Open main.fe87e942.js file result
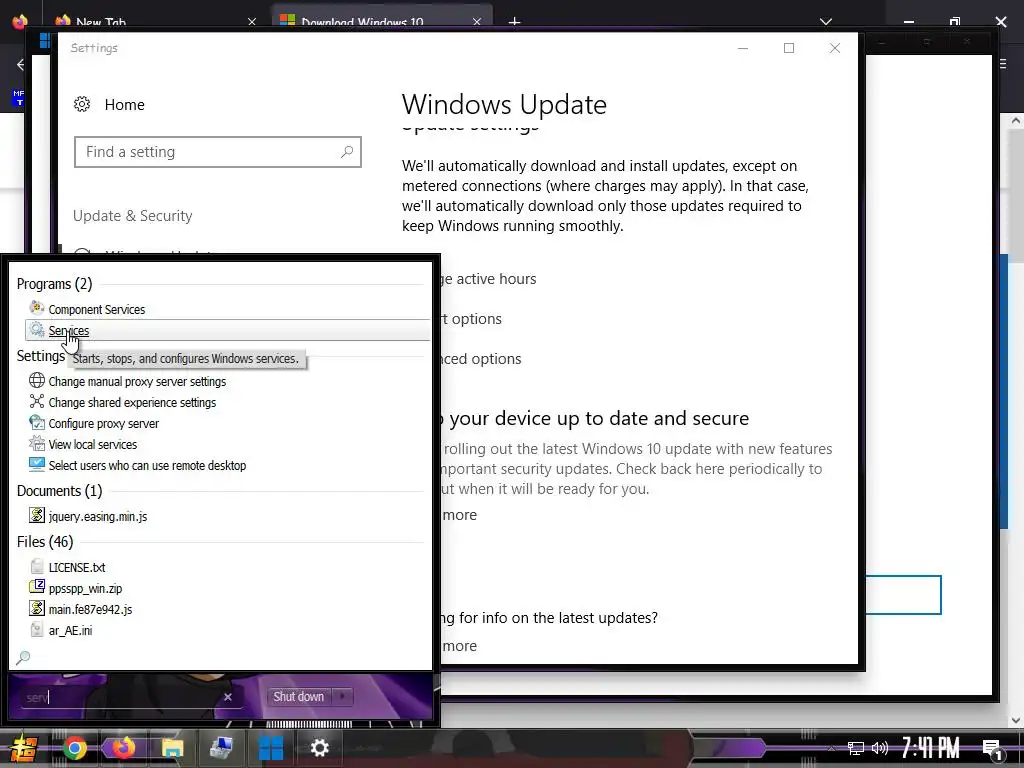This screenshot has height=768, width=1024. [90, 609]
